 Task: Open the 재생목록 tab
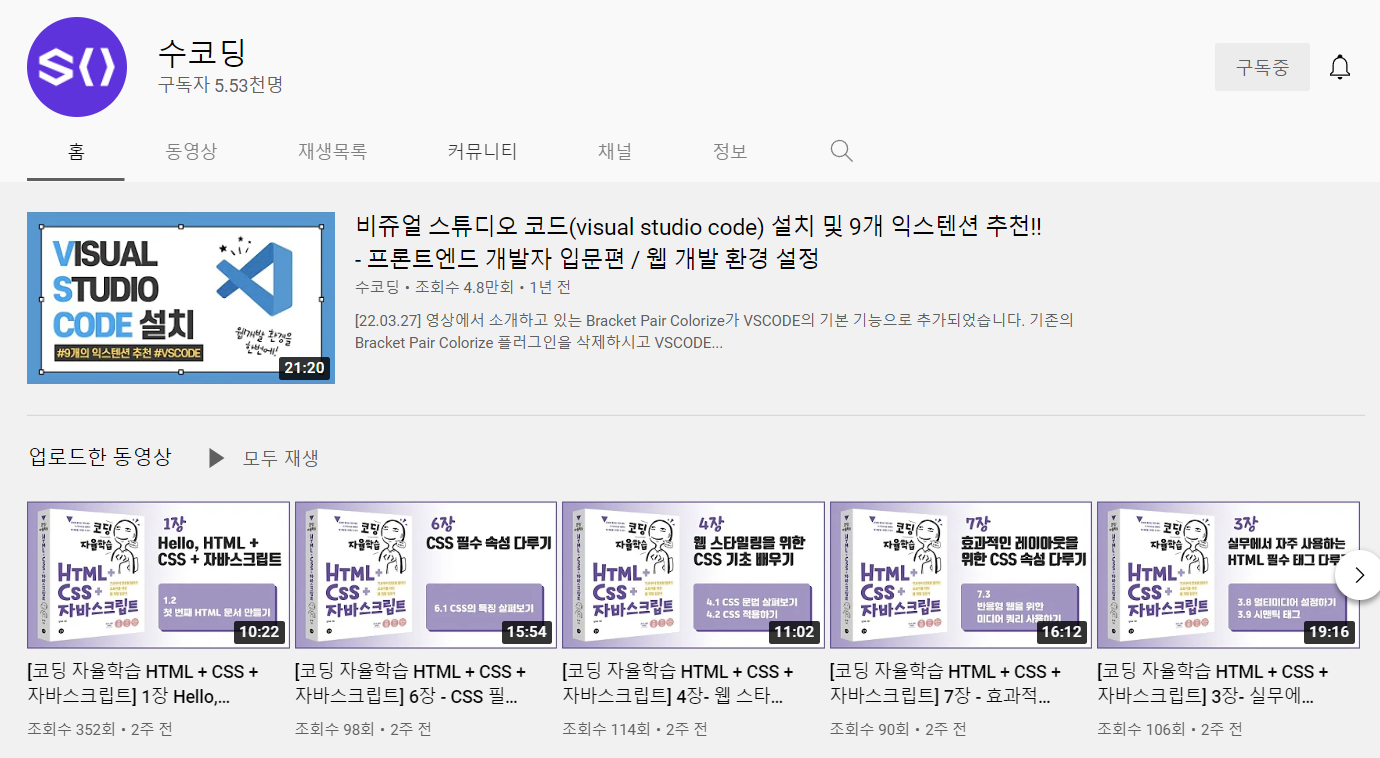click(332, 152)
